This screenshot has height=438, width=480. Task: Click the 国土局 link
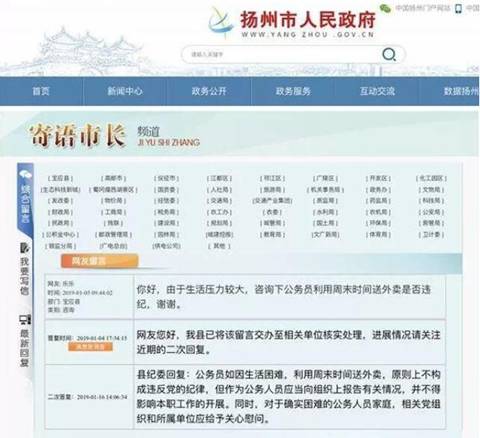click(x=325, y=223)
